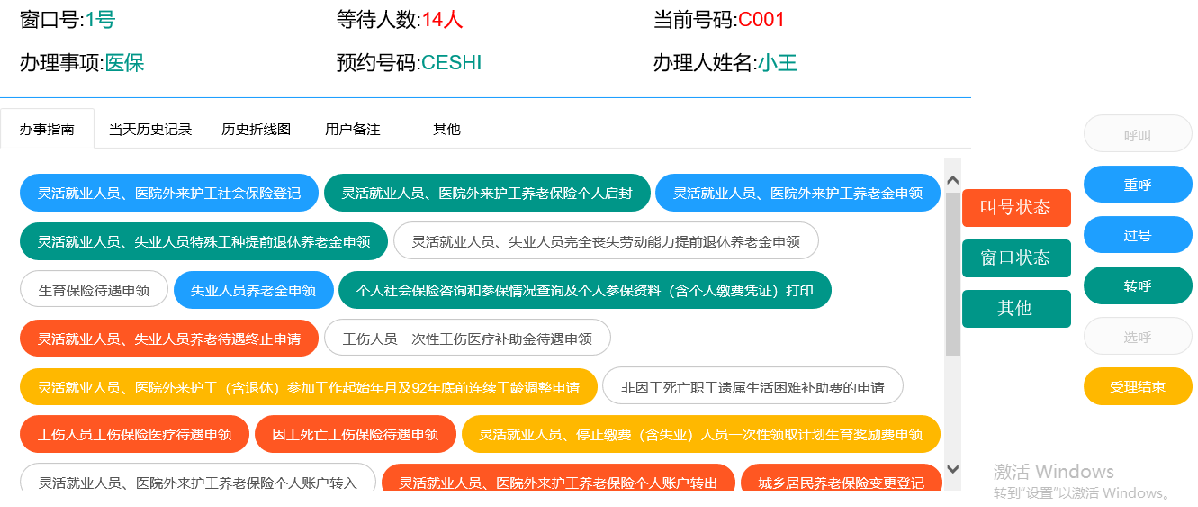Viewport: 1198px width, 507px height.
Task: Choose the 生育保险待遇申领 guide item
Action: click(x=94, y=290)
